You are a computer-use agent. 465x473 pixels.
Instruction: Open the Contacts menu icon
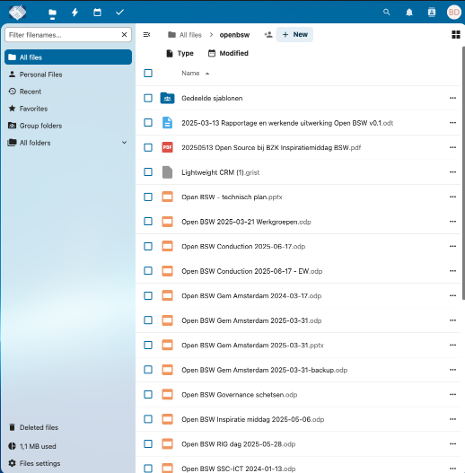point(431,12)
